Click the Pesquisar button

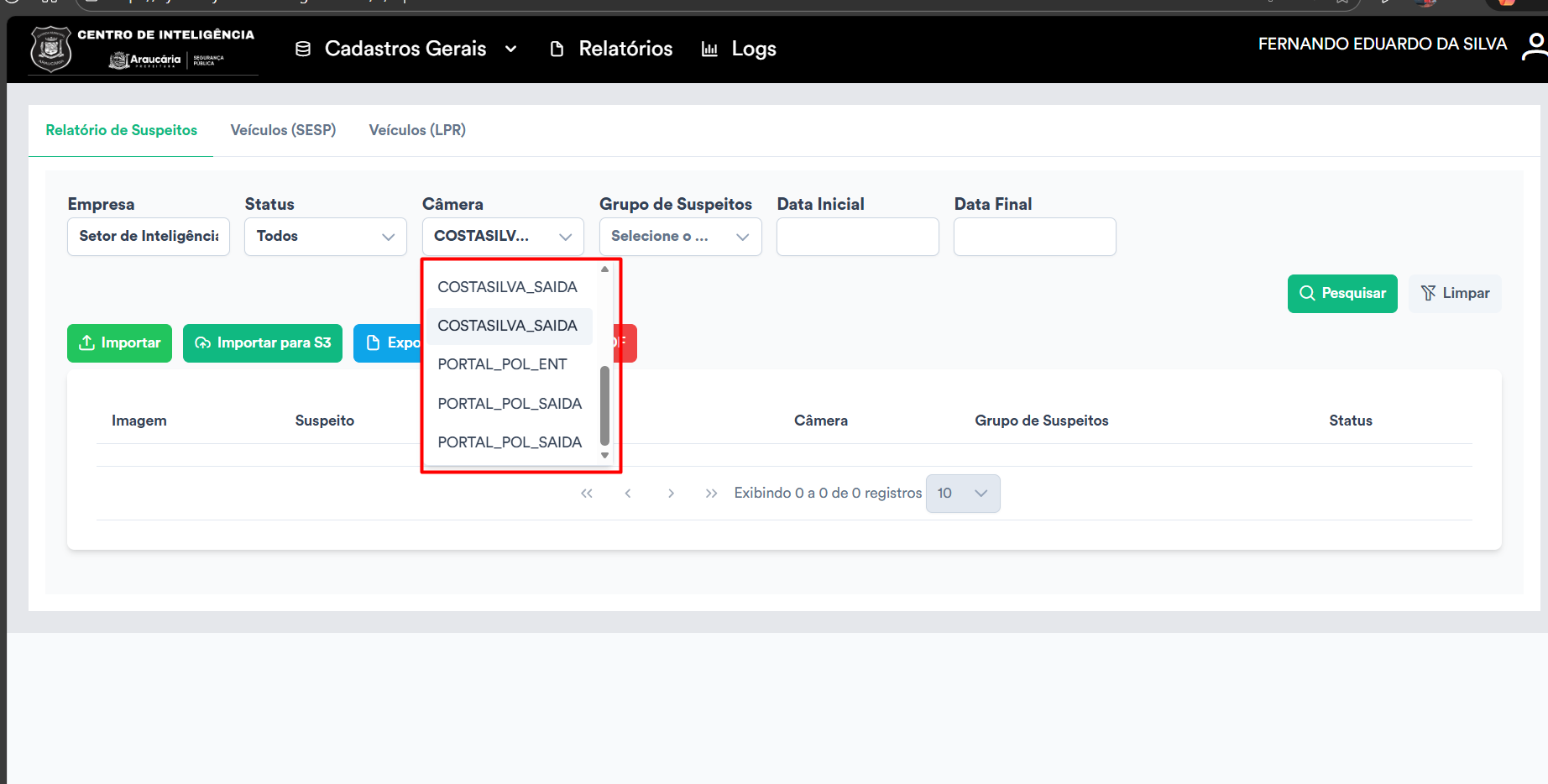click(x=1341, y=294)
